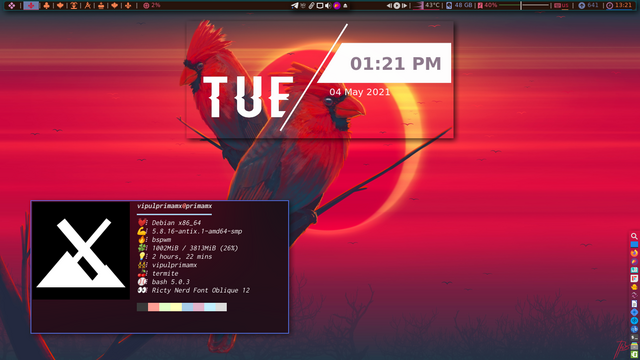Click the salmon pink palette block

[153, 307]
